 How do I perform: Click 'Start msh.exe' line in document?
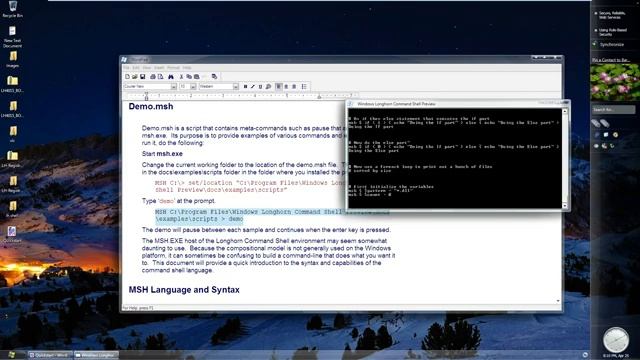click(162, 154)
